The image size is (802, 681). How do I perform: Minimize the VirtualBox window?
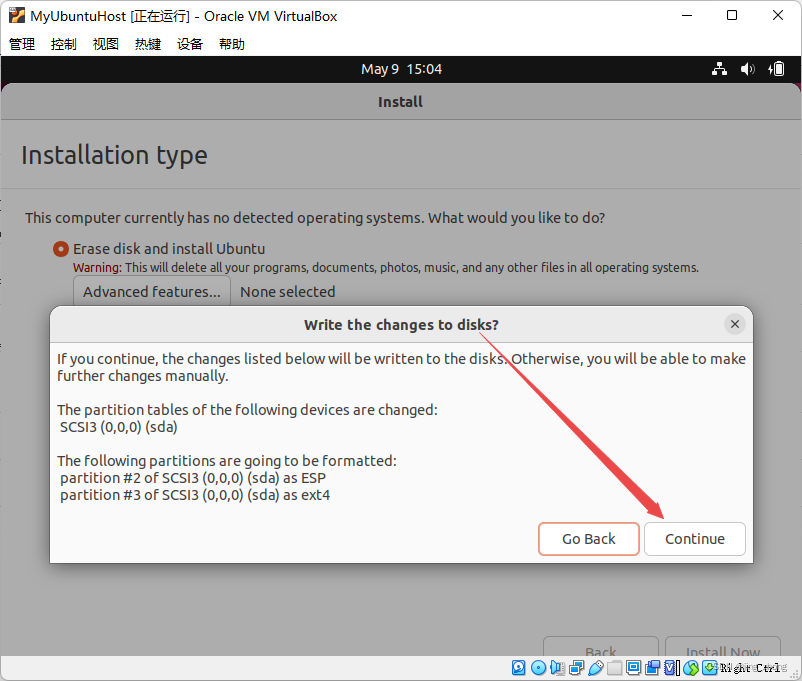click(687, 15)
